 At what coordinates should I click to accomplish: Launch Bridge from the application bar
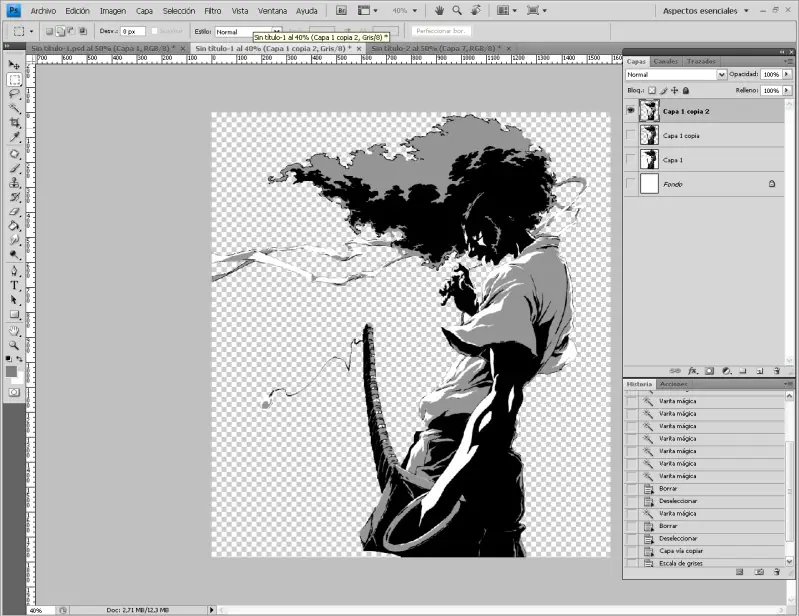pyautogui.click(x=342, y=10)
